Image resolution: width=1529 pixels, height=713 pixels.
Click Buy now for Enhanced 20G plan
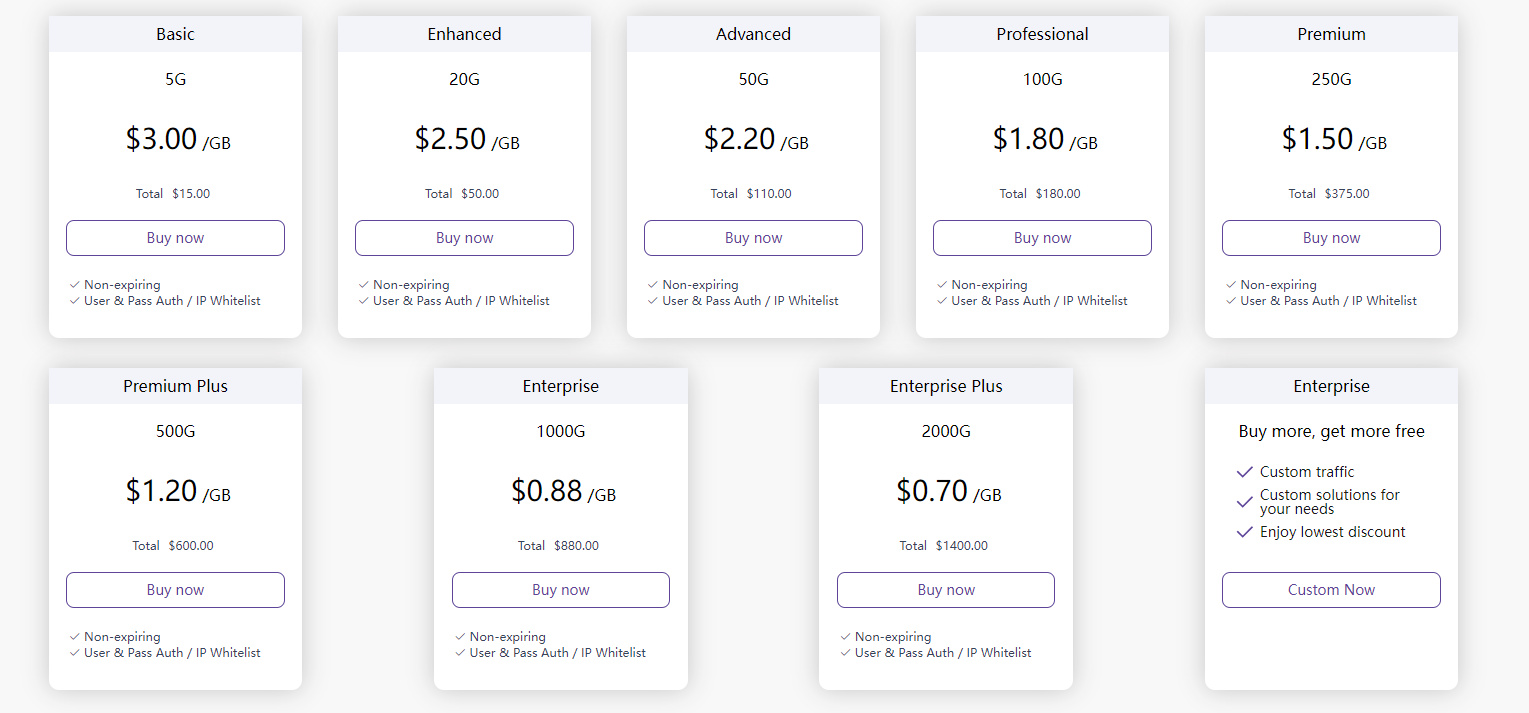point(464,238)
